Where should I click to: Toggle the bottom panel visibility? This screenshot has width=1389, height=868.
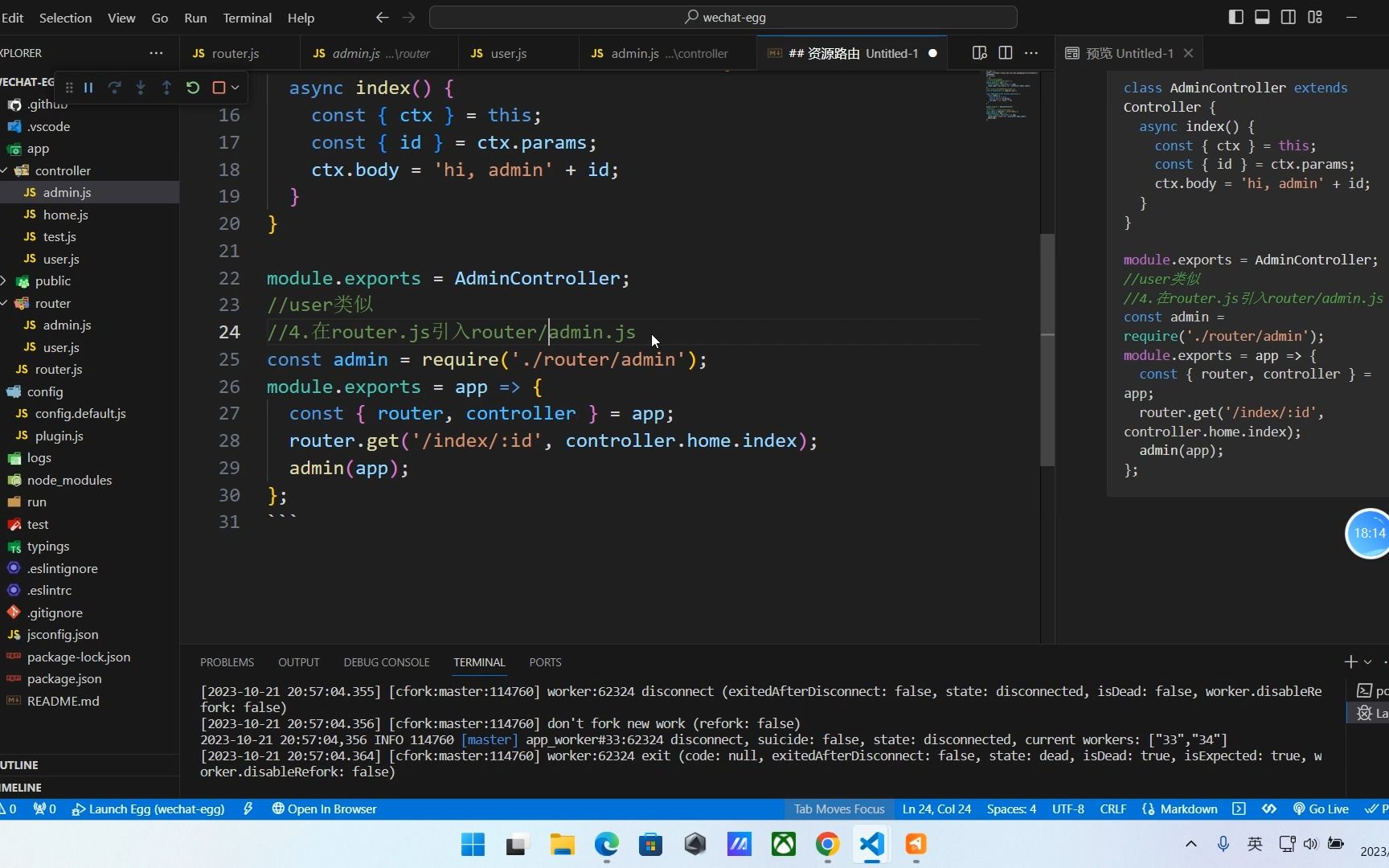(1262, 17)
